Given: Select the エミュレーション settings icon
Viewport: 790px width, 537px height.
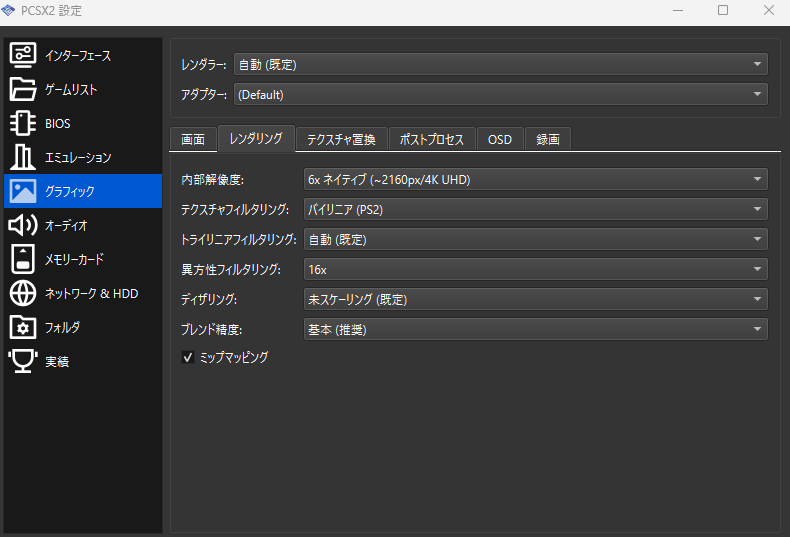Looking at the screenshot, I should pyautogui.click(x=23, y=158).
